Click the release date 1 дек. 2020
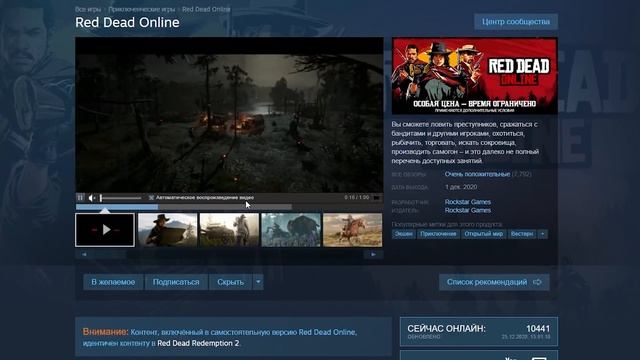Image resolution: width=640 pixels, height=360 pixels. [461, 187]
